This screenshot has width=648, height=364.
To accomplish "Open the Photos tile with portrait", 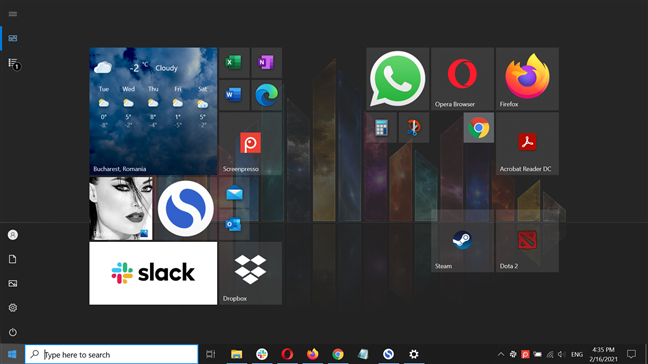I will pos(121,209).
